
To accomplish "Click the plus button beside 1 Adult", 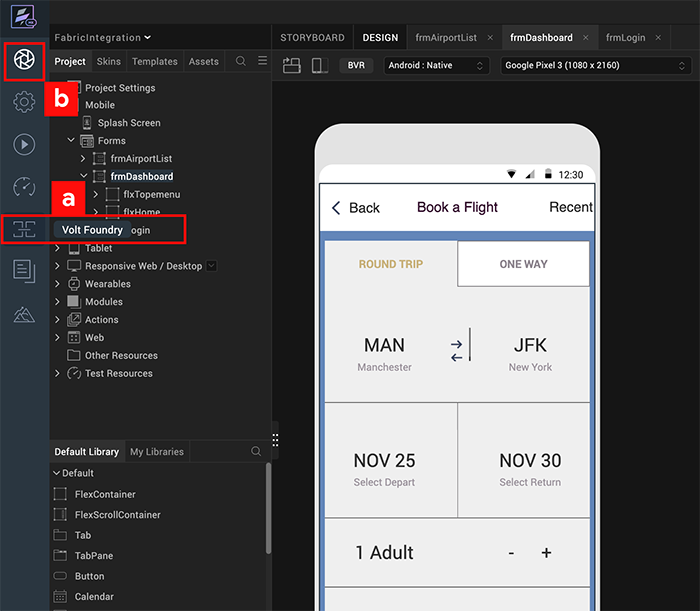I will tap(546, 553).
